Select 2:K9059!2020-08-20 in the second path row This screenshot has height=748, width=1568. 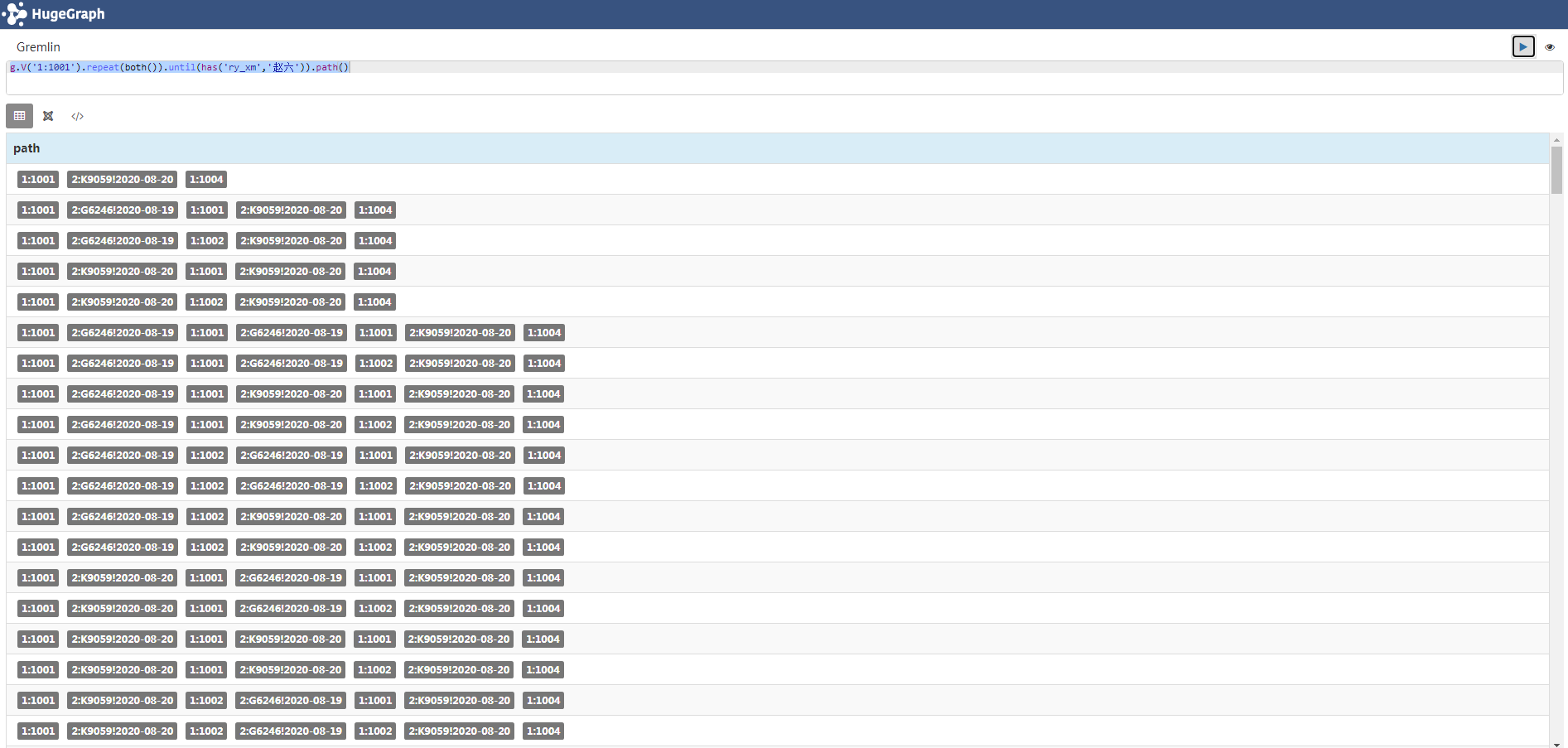(x=292, y=210)
